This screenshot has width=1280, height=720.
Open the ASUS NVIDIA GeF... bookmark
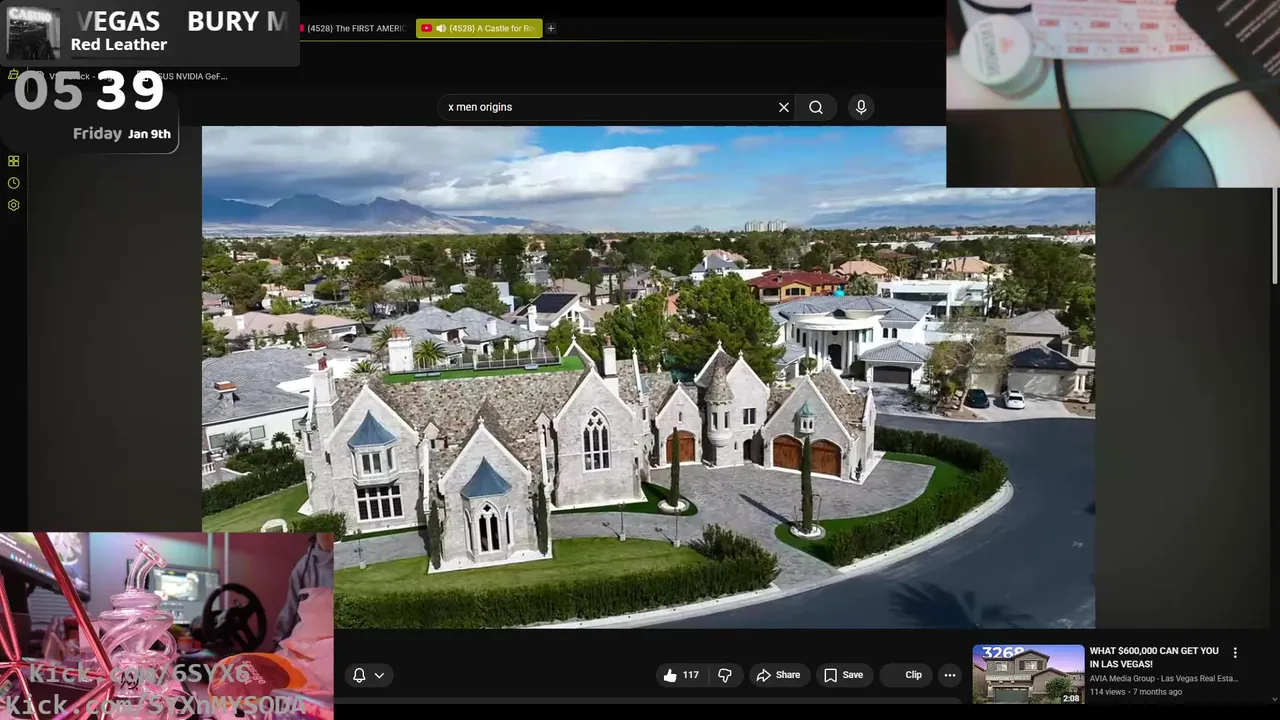coord(186,76)
